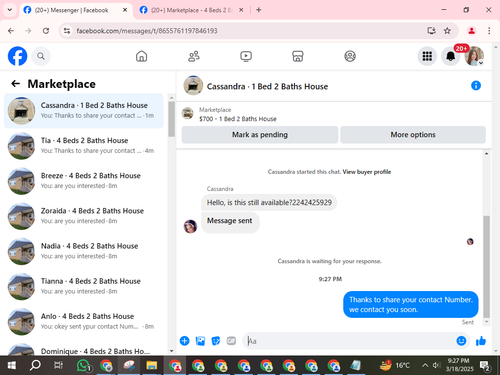500x375 pixels.
Task: Open the Facebook menu grid
Action: 427,56
